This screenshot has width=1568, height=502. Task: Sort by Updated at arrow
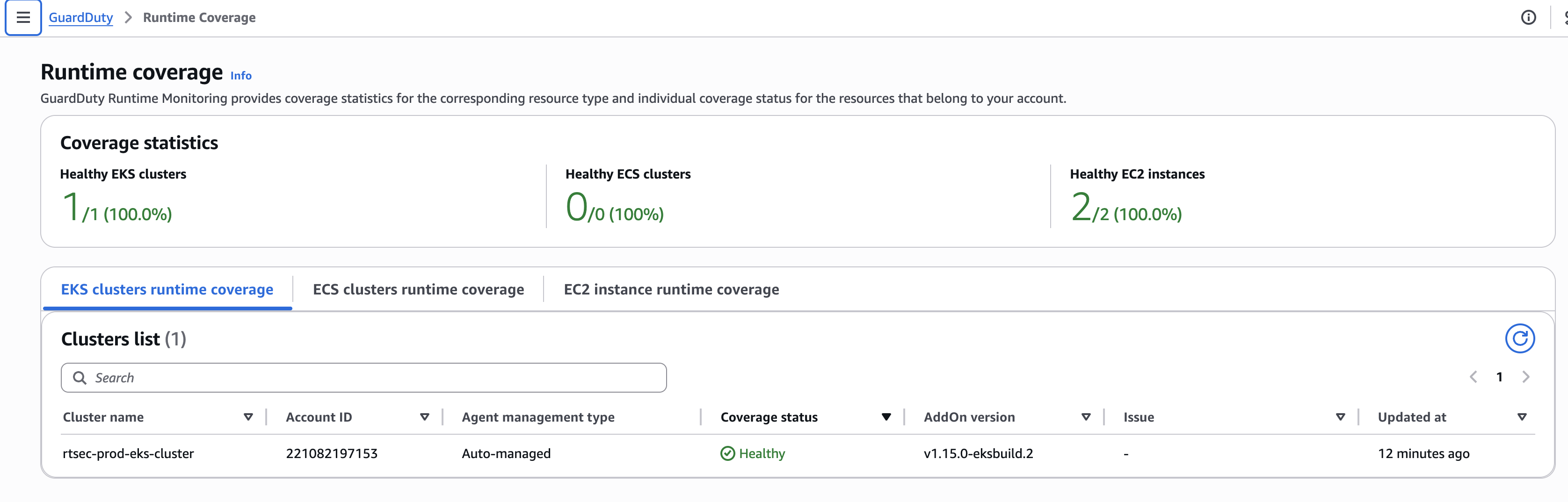pos(1522,417)
